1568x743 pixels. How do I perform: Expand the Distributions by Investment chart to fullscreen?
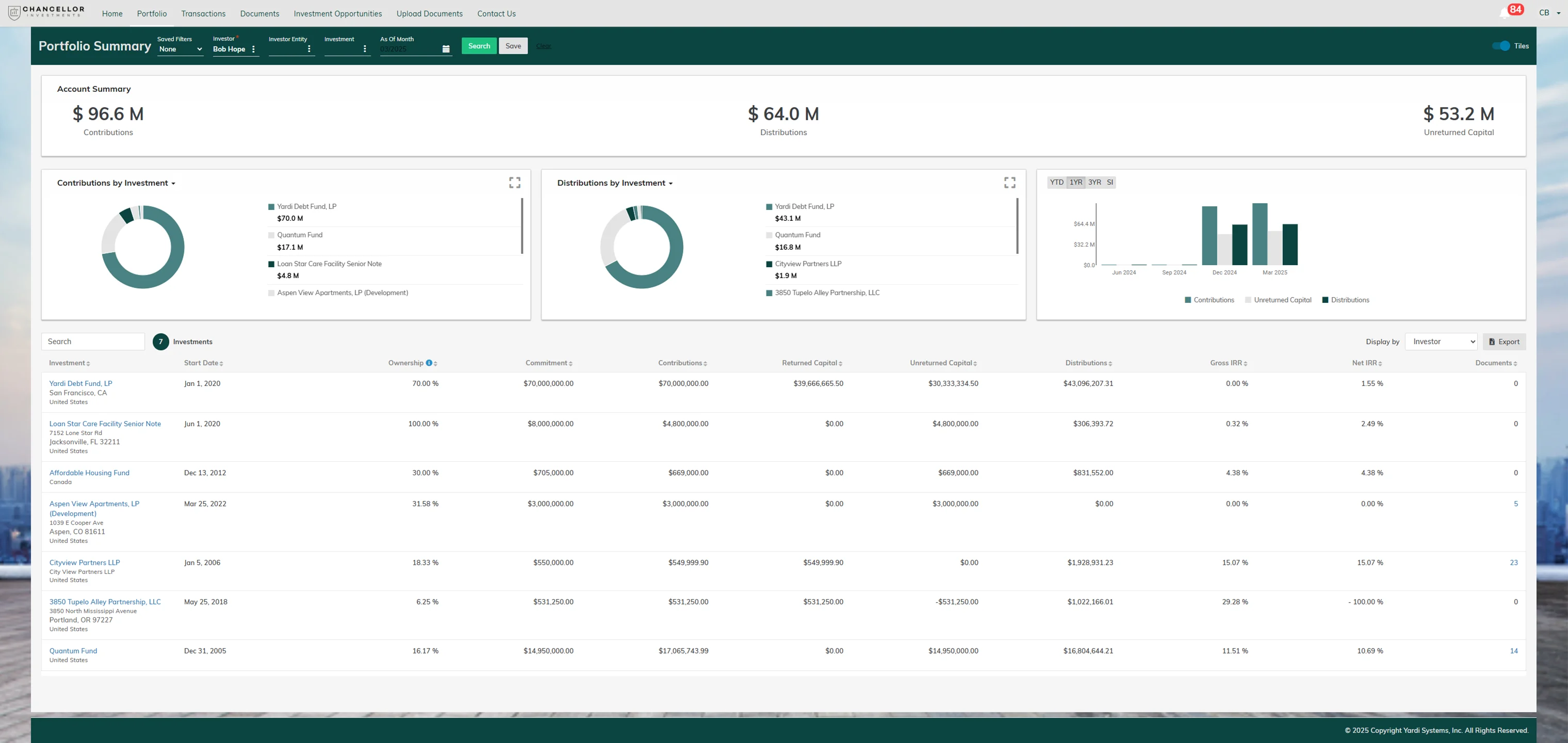(x=1010, y=182)
